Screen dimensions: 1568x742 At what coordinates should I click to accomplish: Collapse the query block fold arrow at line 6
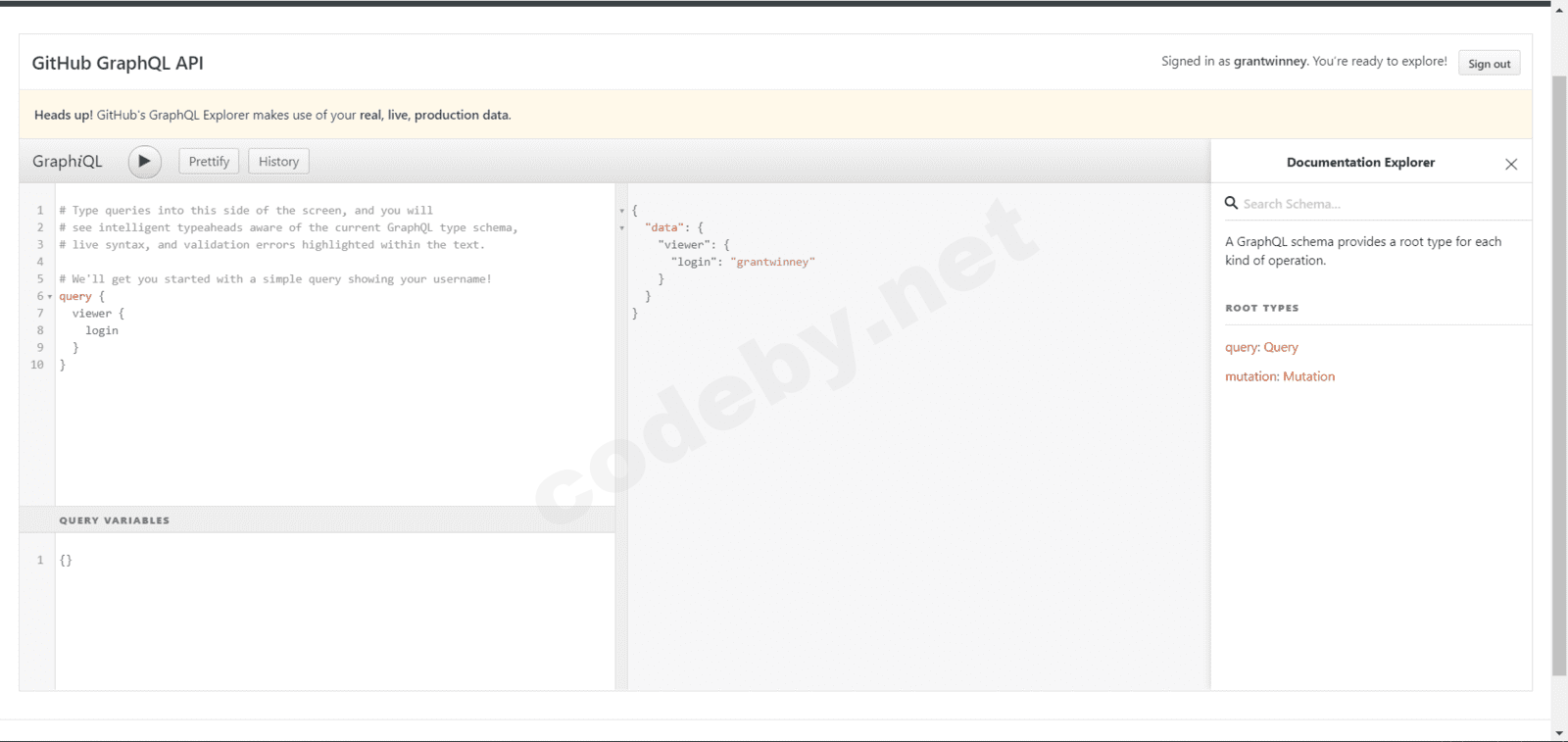pos(50,297)
